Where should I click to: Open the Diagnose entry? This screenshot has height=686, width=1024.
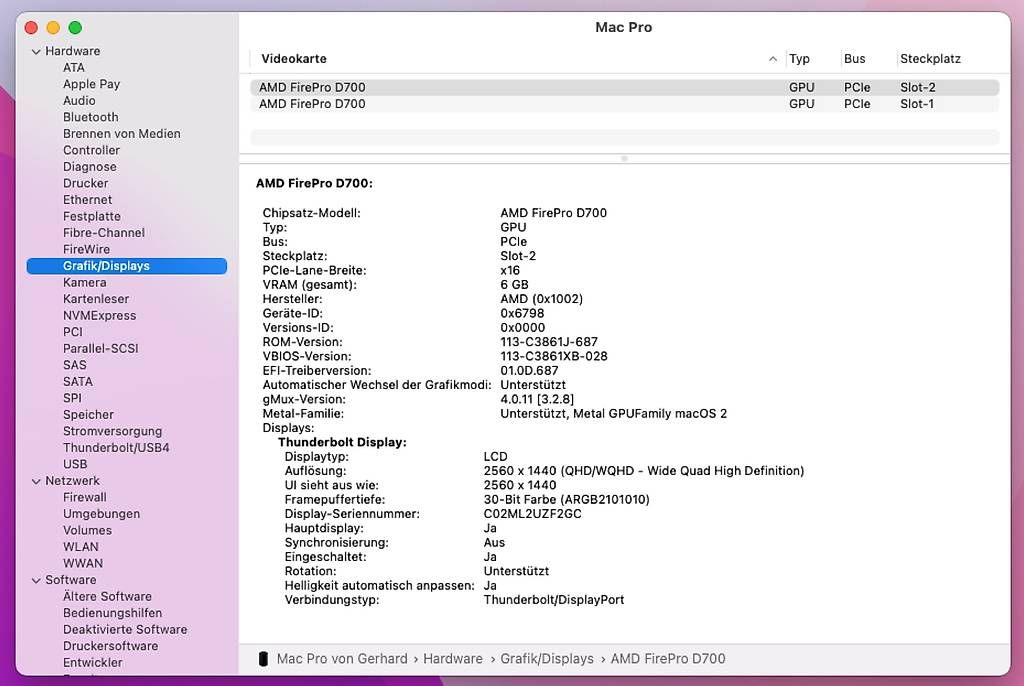pyautogui.click(x=89, y=167)
